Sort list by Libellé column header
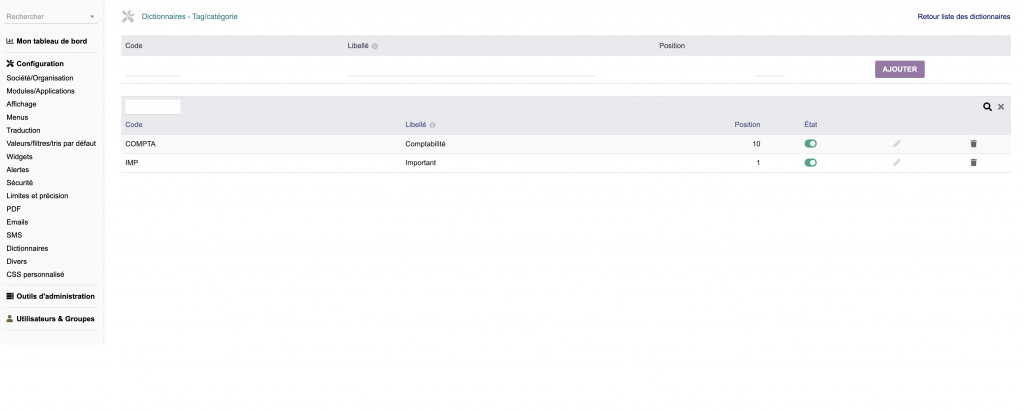 pos(415,125)
